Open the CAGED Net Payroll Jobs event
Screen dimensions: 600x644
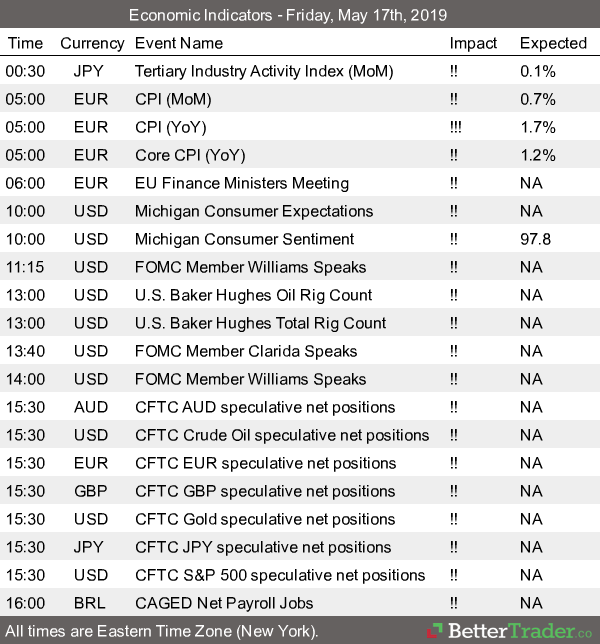point(224,603)
